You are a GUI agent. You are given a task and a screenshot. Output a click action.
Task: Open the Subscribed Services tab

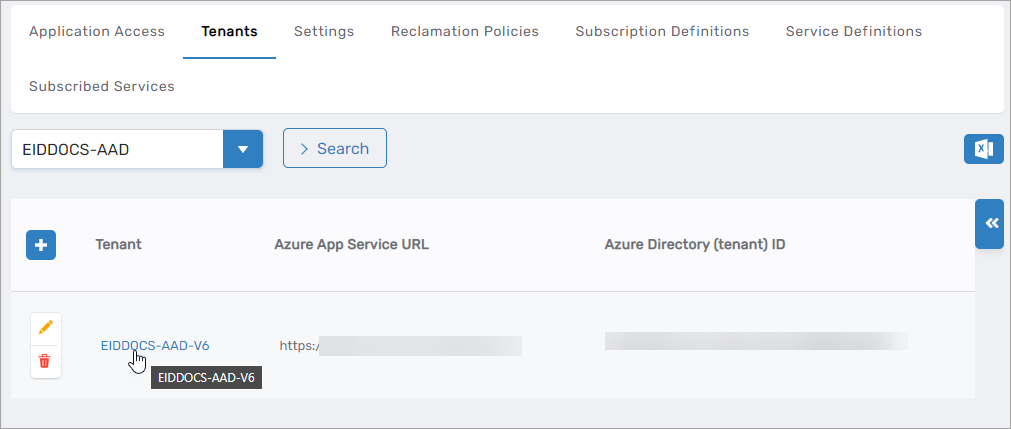click(102, 86)
